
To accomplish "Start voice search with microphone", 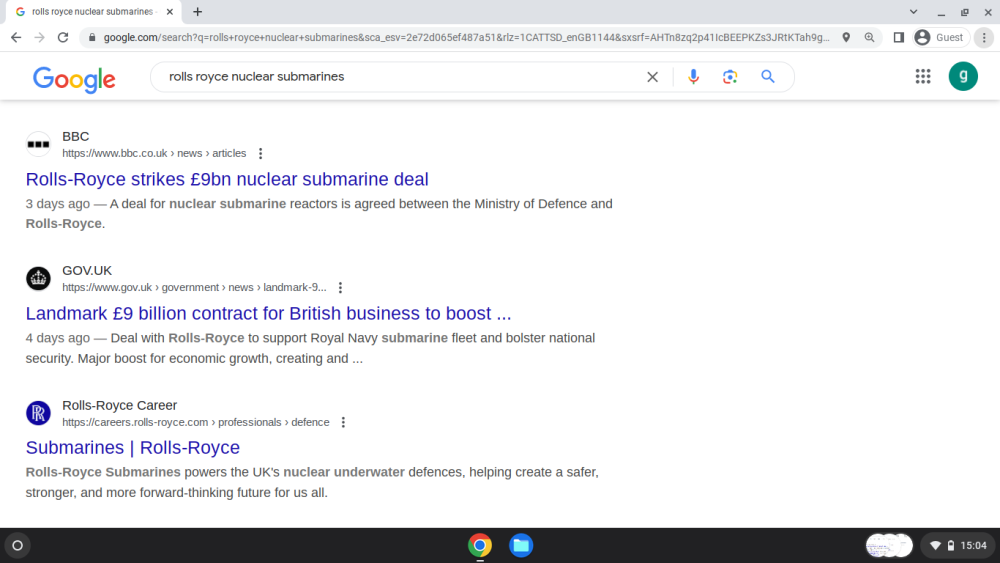I will (693, 77).
